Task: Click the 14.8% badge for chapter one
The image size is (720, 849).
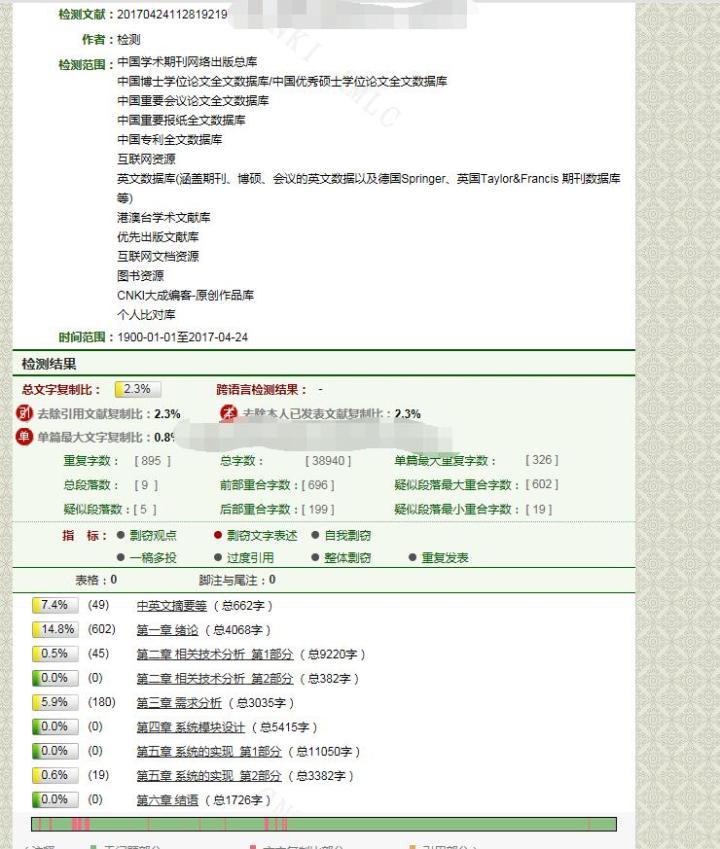Action: click(54, 630)
